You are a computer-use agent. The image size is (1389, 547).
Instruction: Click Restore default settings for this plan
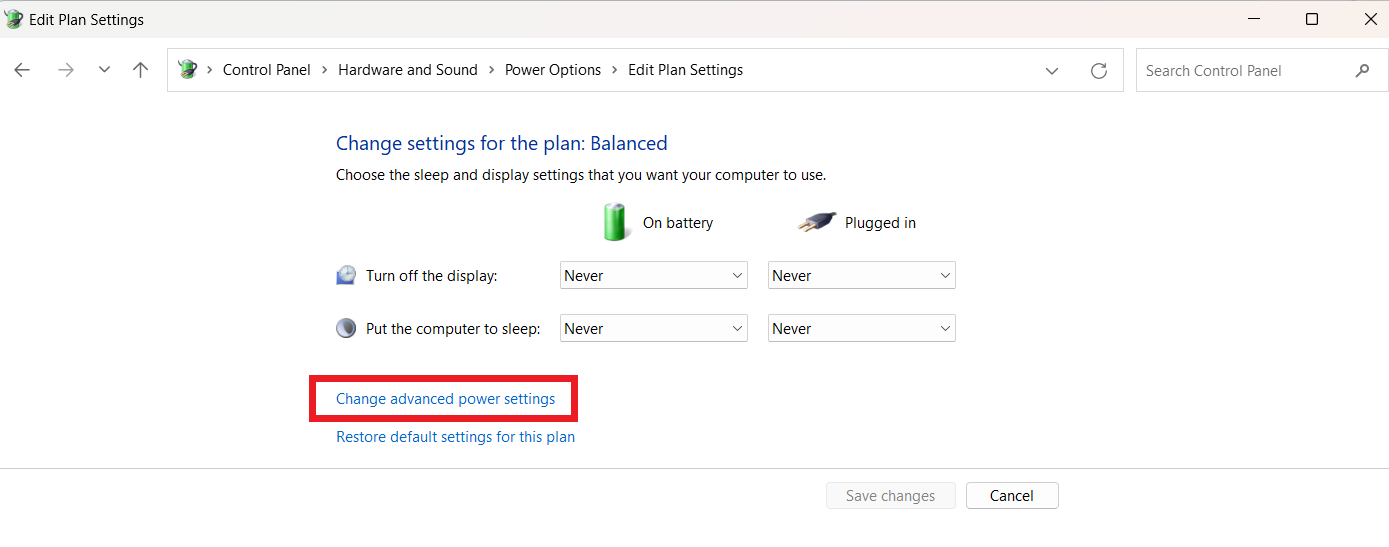point(455,437)
